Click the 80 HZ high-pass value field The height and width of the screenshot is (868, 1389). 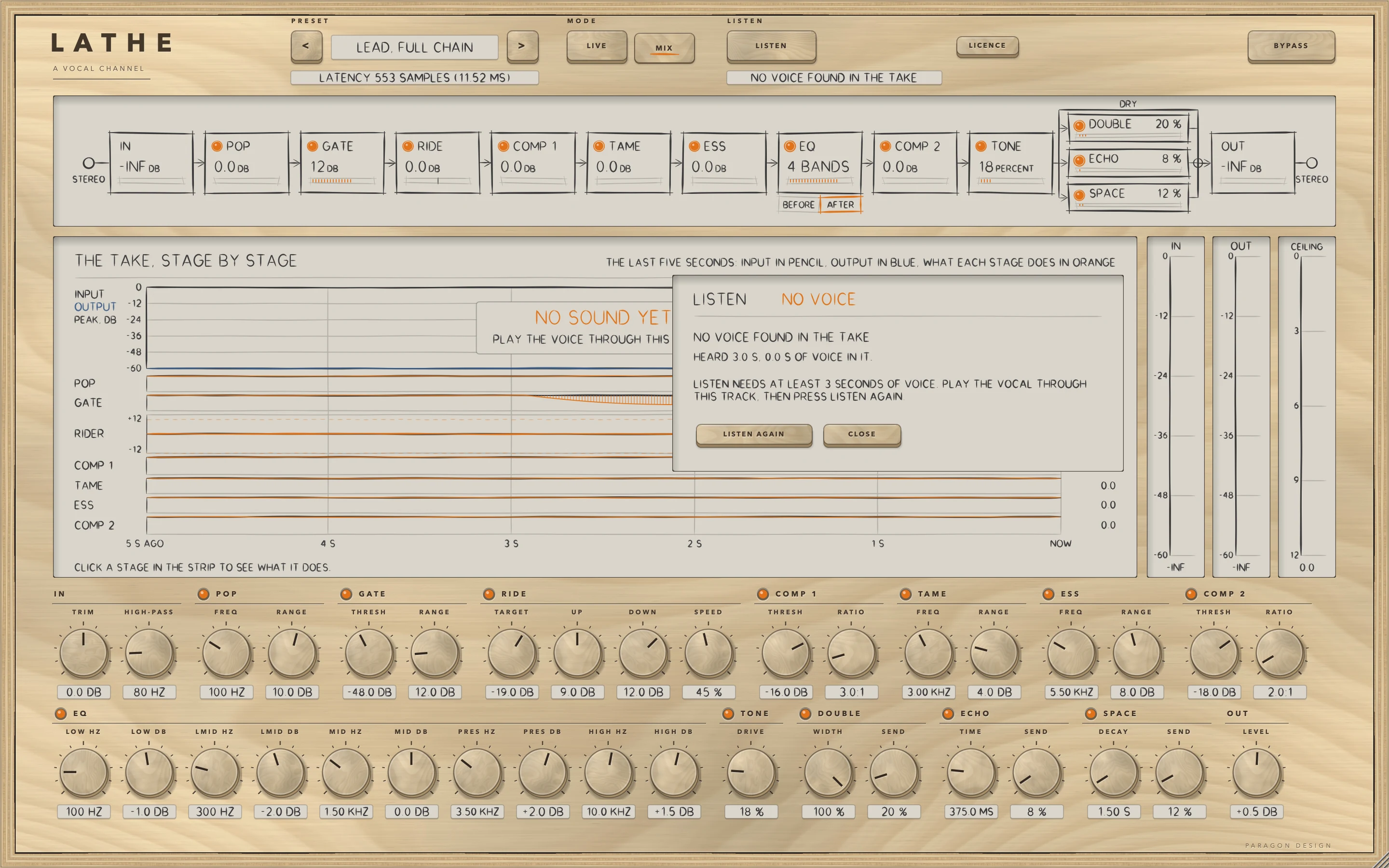click(x=149, y=692)
